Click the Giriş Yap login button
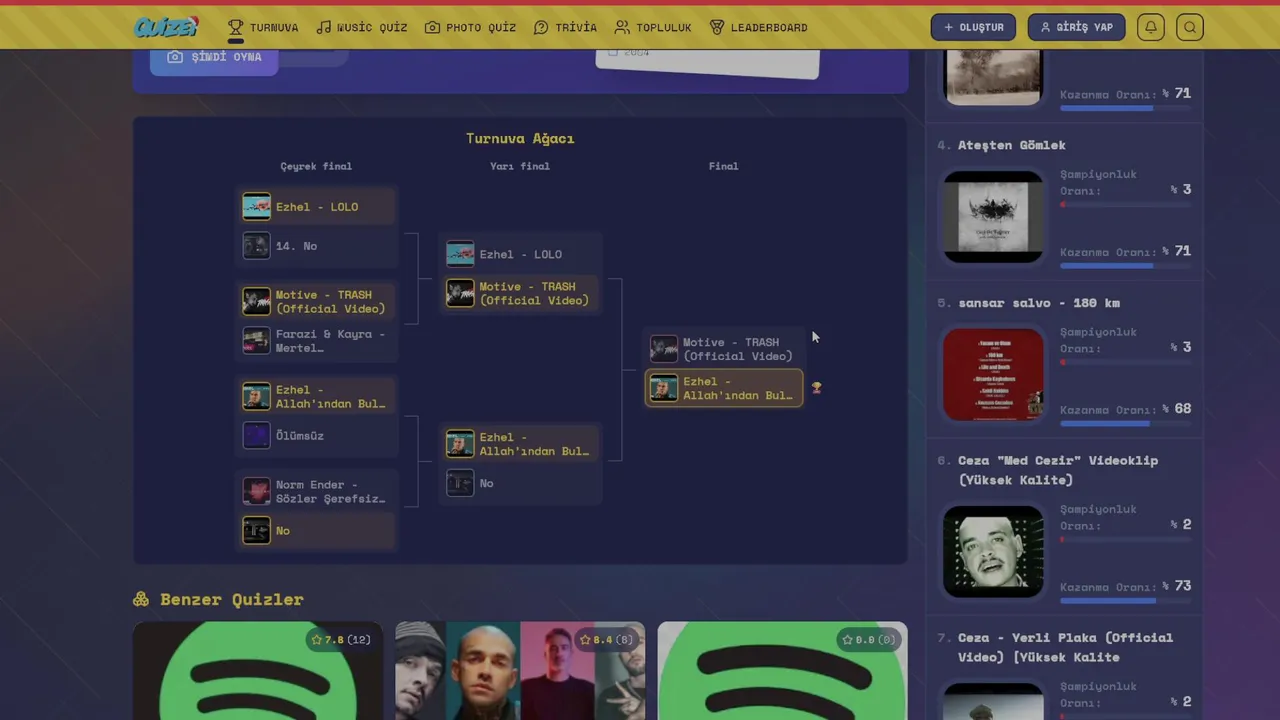1280x720 pixels. [x=1076, y=27]
